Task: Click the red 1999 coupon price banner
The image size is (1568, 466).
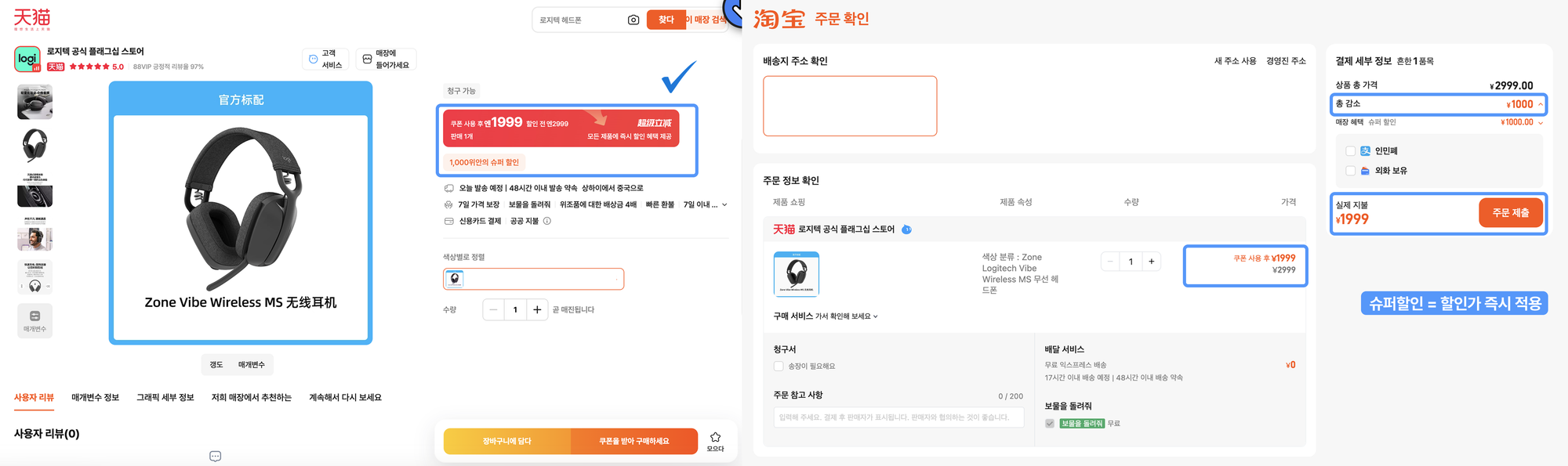Action: pyautogui.click(x=561, y=128)
